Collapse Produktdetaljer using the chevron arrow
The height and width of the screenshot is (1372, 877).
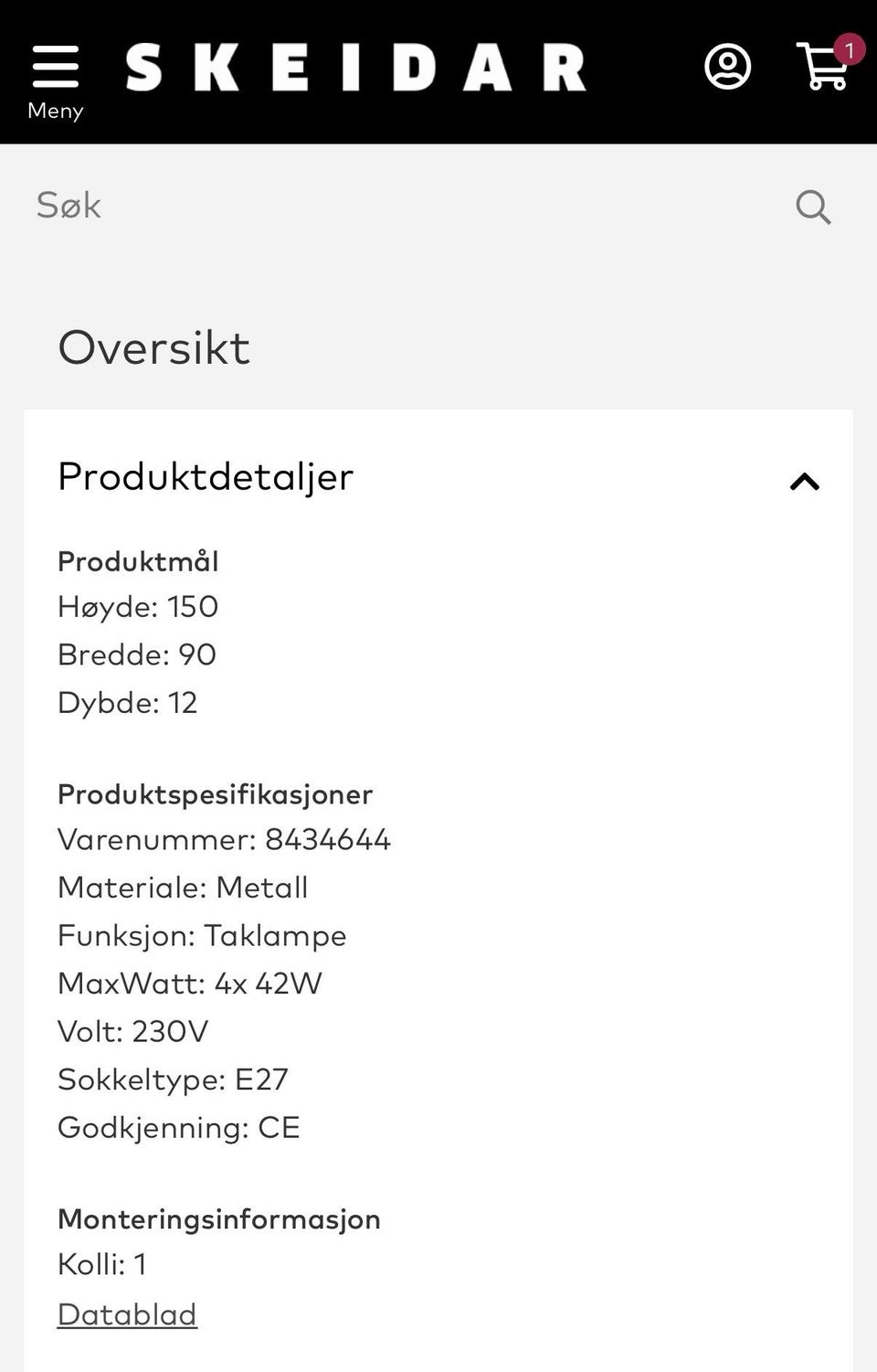click(804, 481)
